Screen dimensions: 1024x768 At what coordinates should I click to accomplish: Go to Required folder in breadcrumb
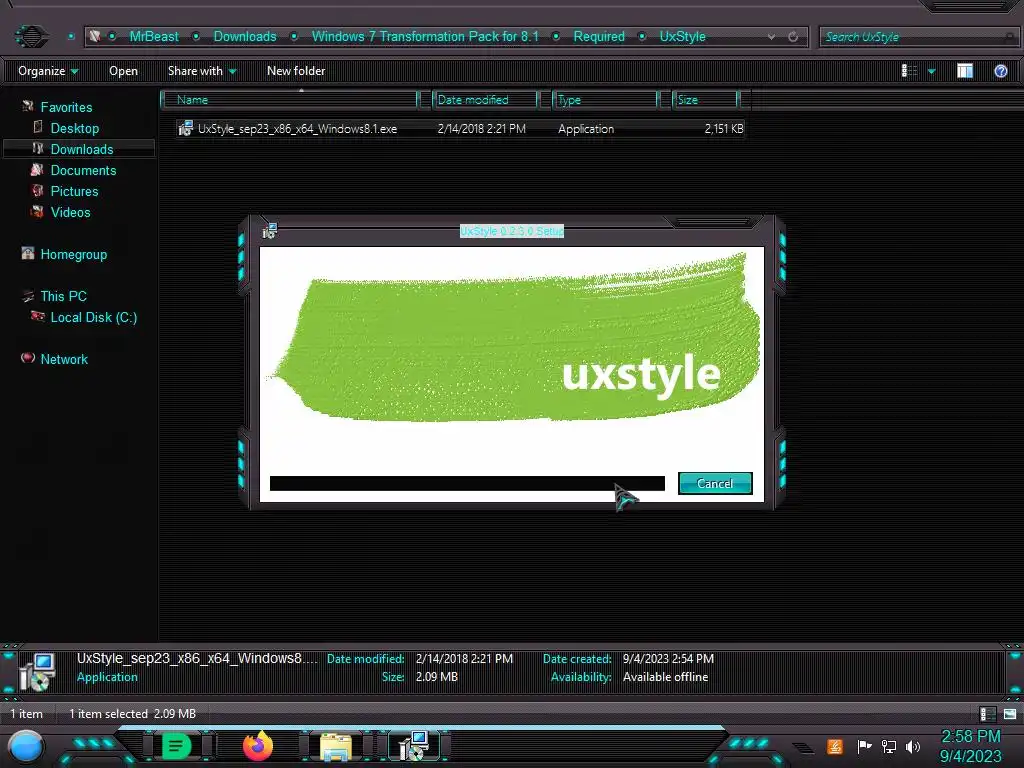599,37
